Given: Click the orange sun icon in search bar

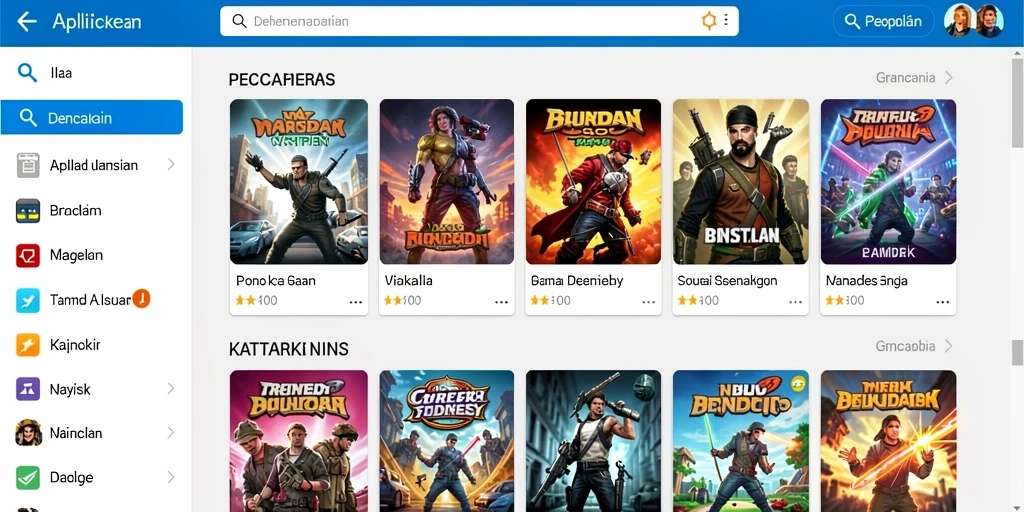Looking at the screenshot, I should tap(709, 21).
